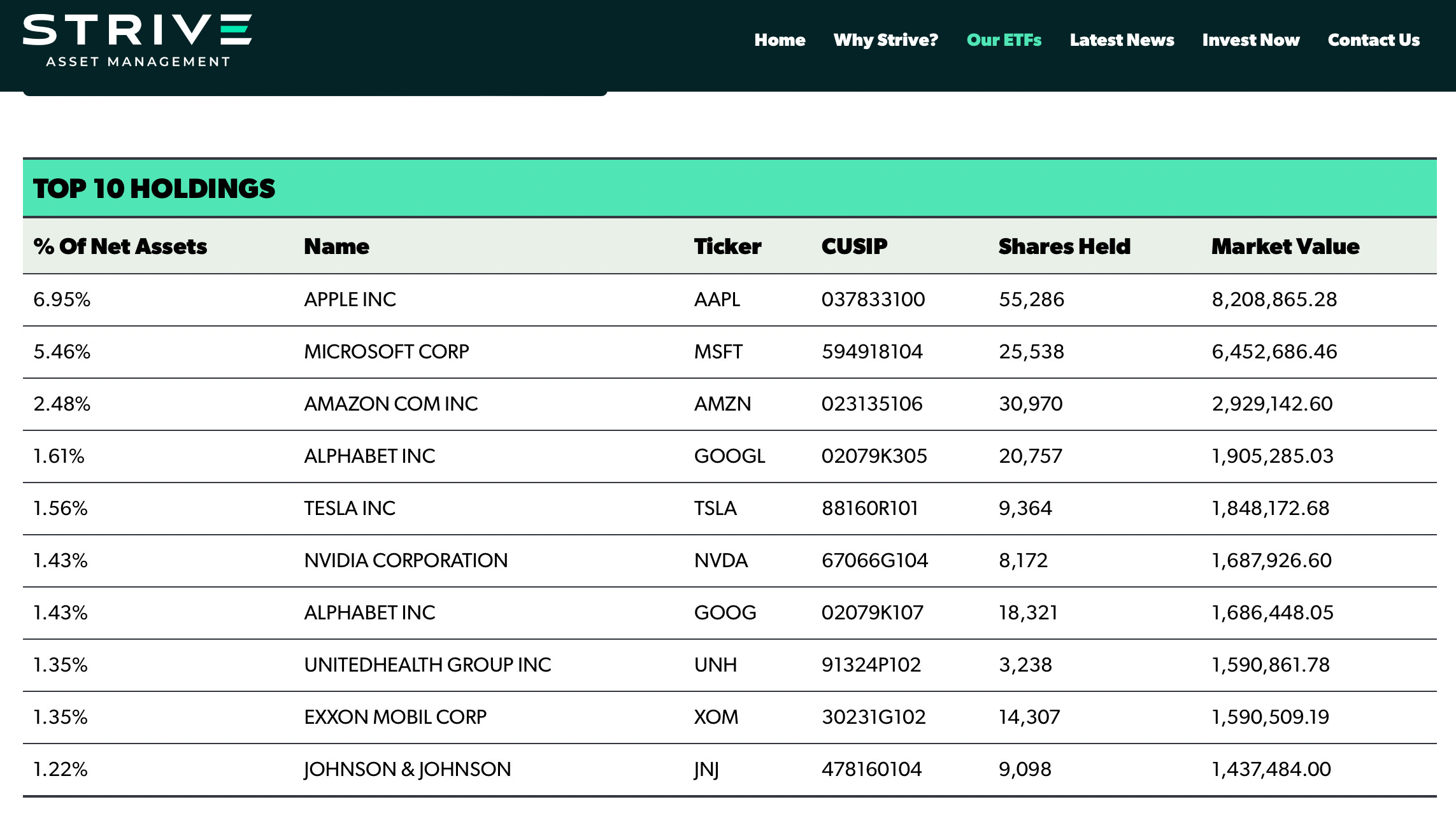This screenshot has width=1456, height=825.
Task: Click the Strive Asset Management logo
Action: (137, 41)
